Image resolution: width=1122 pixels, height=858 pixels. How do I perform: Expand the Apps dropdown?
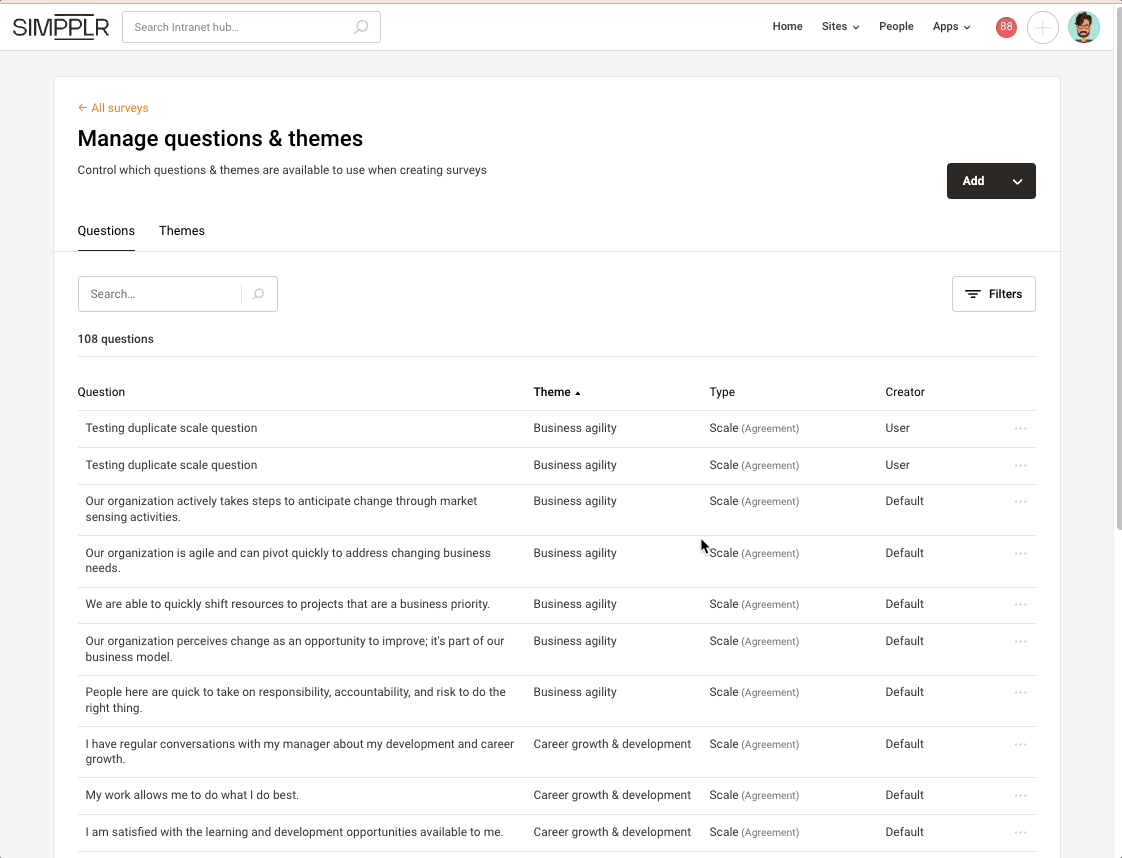coord(951,27)
